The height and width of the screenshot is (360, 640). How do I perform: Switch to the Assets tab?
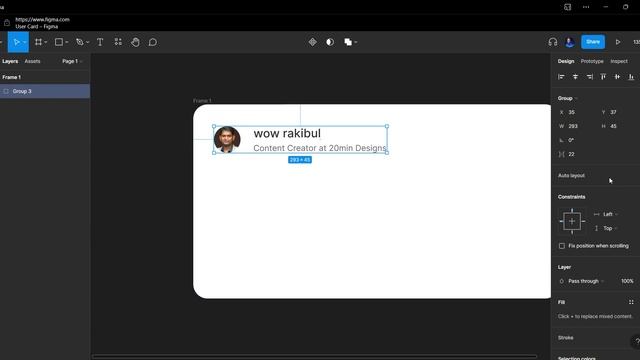pyautogui.click(x=33, y=61)
